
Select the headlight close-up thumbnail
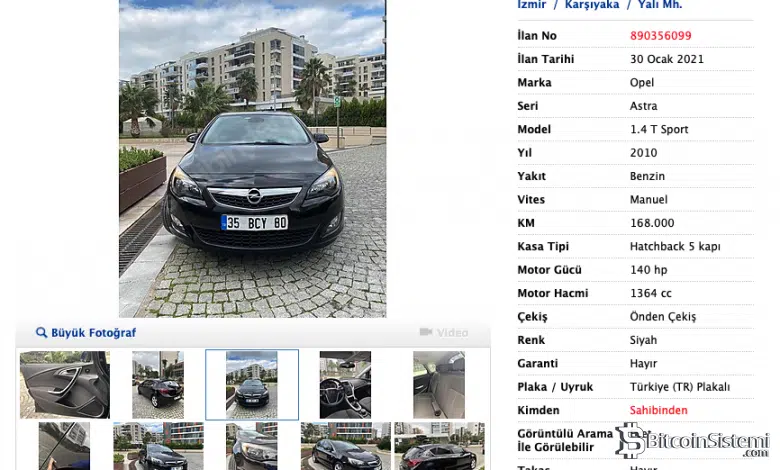252,446
